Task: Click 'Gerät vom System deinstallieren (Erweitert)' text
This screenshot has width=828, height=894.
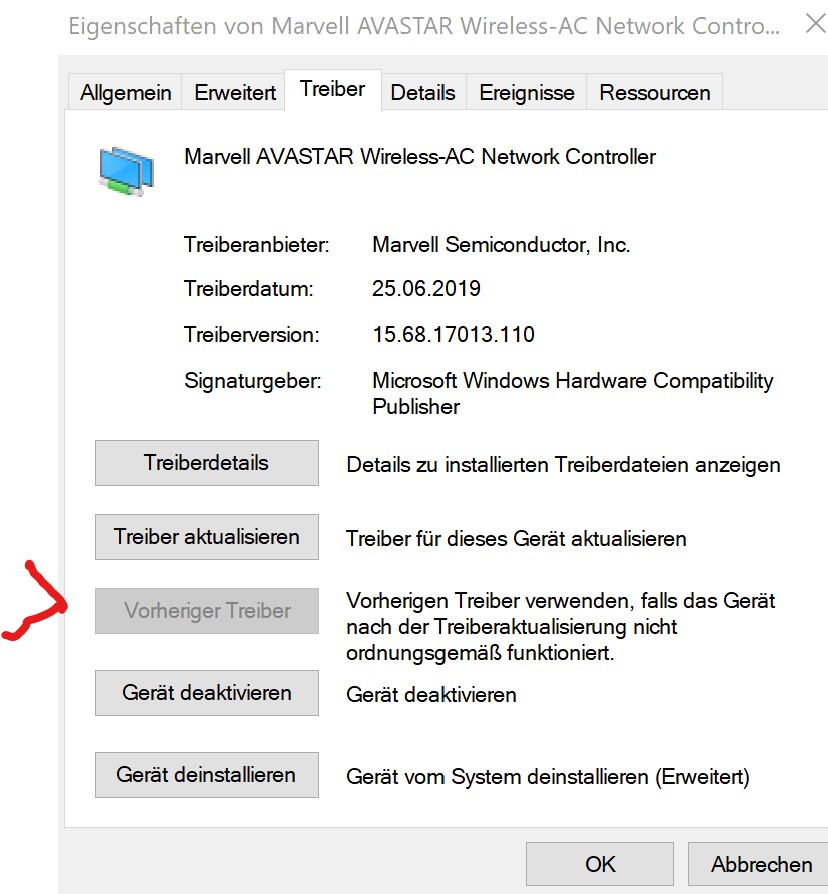Action: coord(547,777)
